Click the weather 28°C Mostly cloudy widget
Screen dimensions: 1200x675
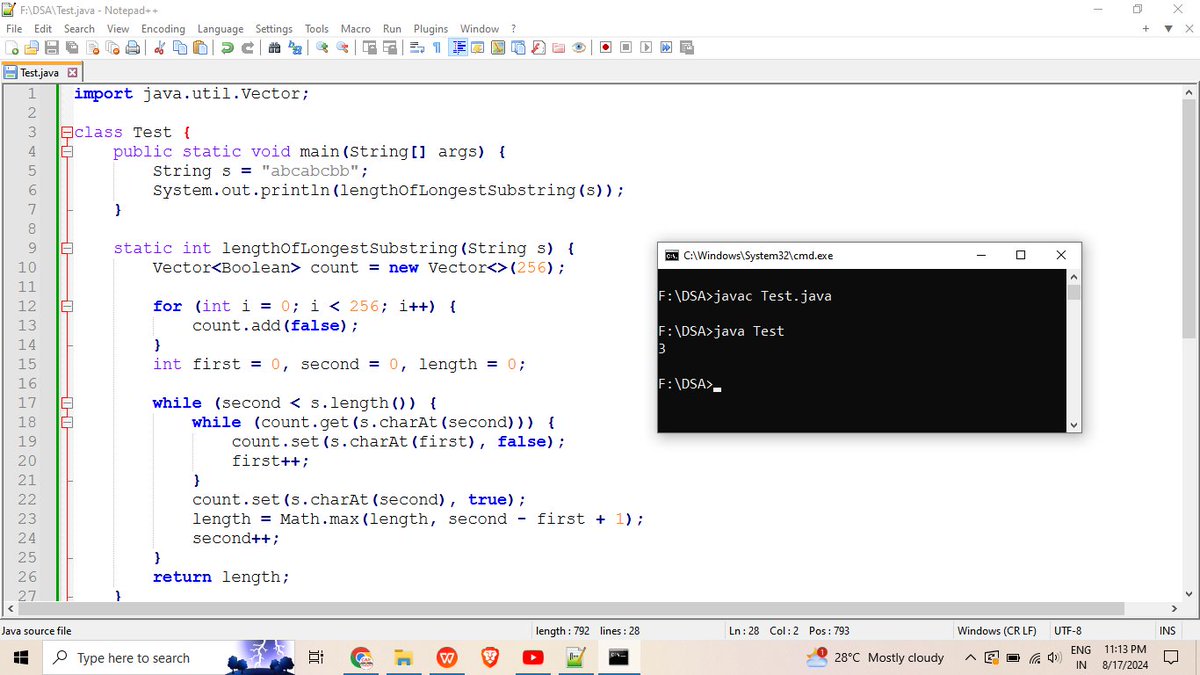click(x=875, y=657)
